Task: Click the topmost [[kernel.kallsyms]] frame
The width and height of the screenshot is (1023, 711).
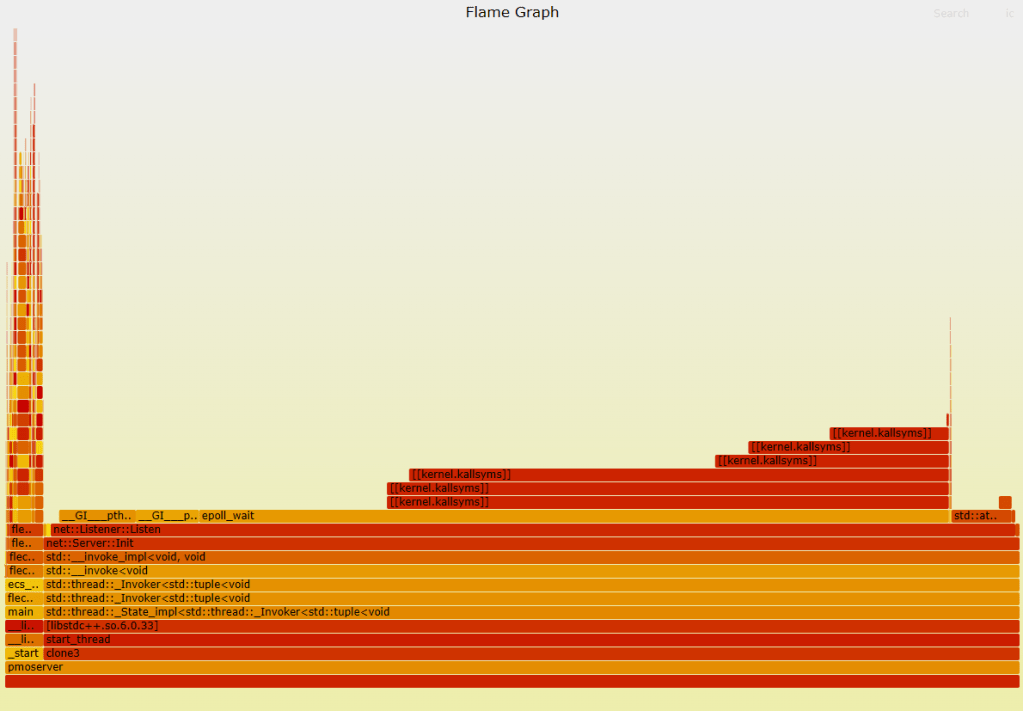Action: click(x=885, y=432)
